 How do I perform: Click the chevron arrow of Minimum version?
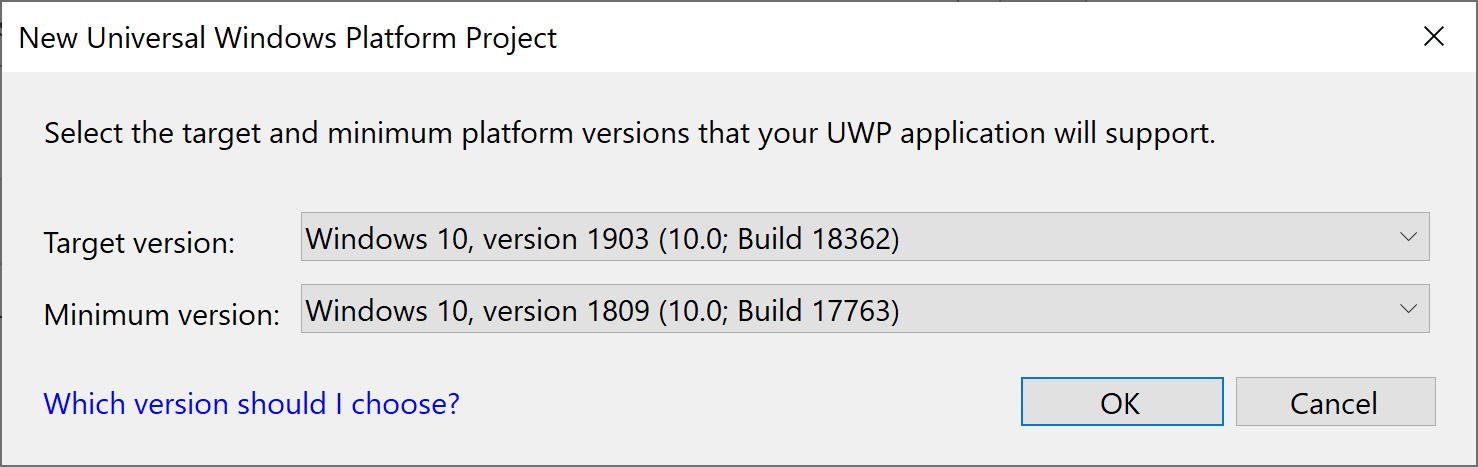click(x=1408, y=309)
